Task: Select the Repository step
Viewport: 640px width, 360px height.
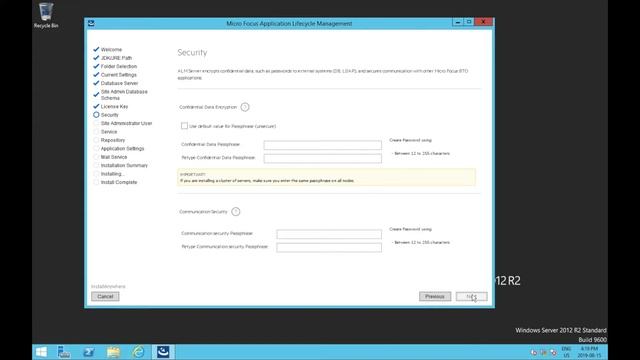Action: [x=113, y=140]
